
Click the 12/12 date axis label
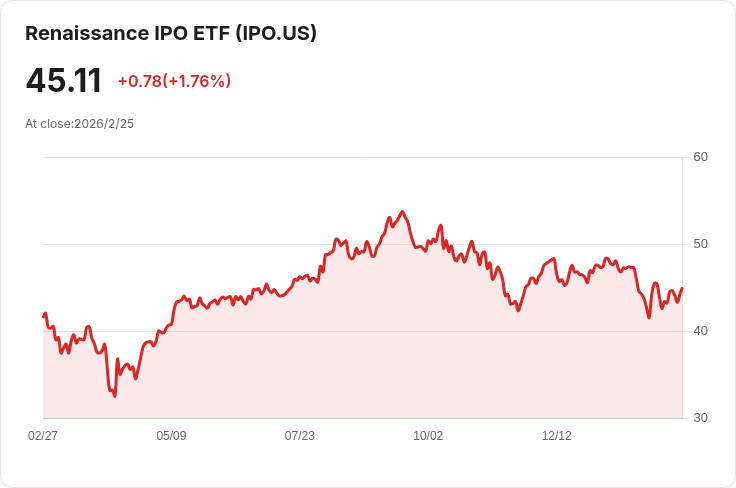tap(557, 436)
